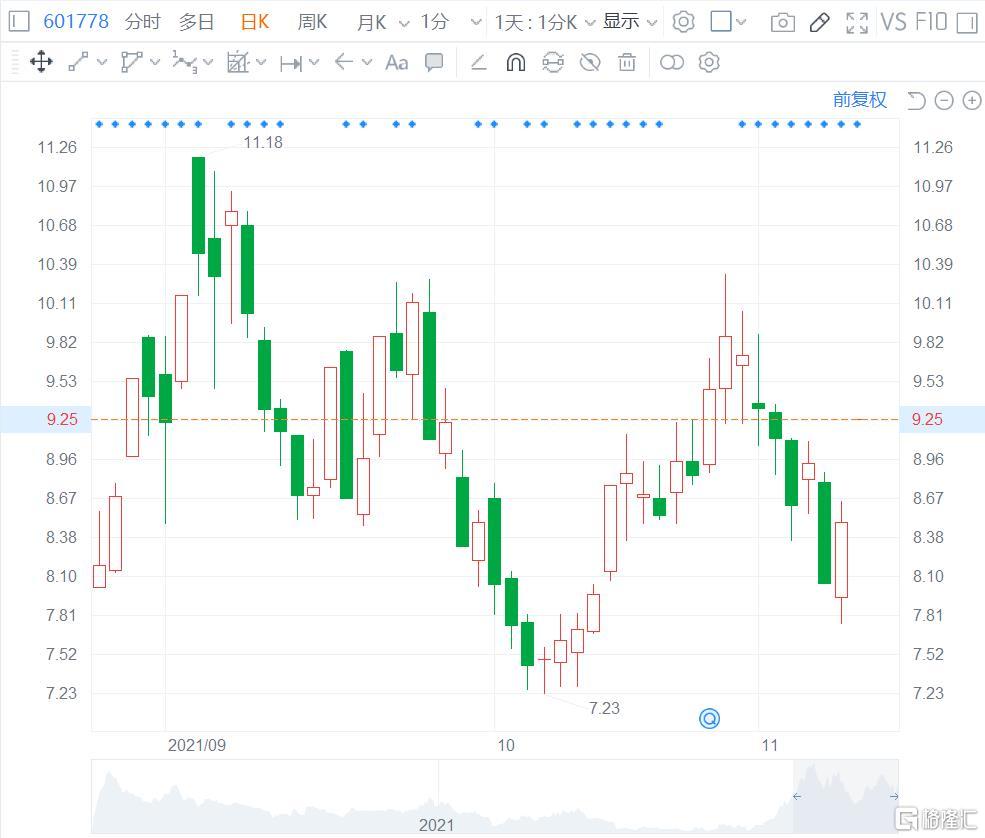Click stock code 601778

[x=75, y=21]
